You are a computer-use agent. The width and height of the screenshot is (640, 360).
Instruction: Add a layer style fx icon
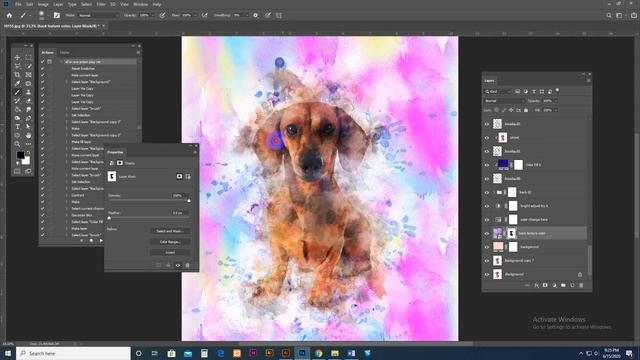536,285
